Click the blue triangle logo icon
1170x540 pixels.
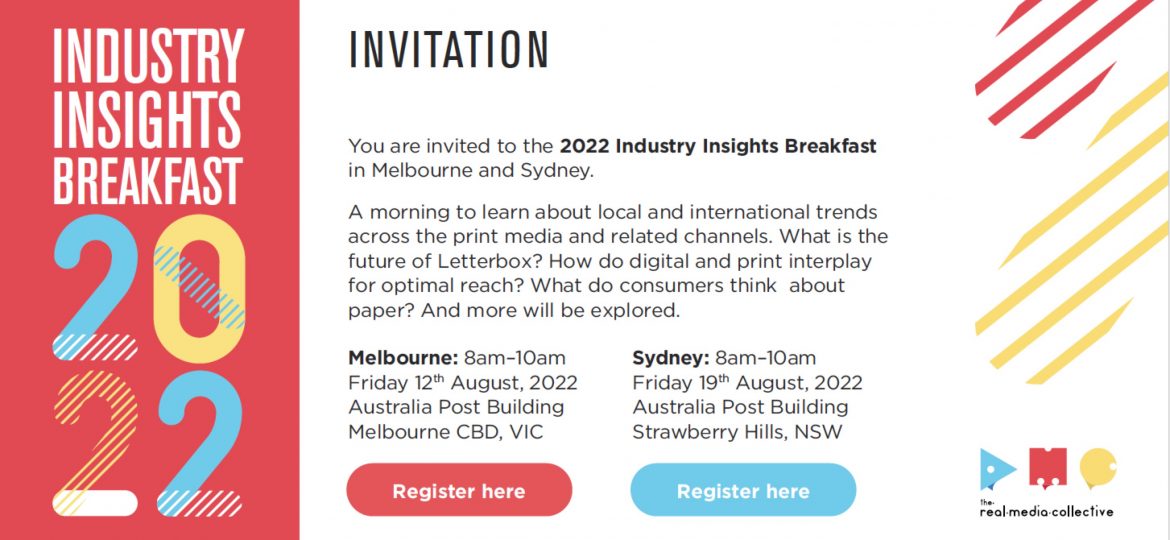998,469
